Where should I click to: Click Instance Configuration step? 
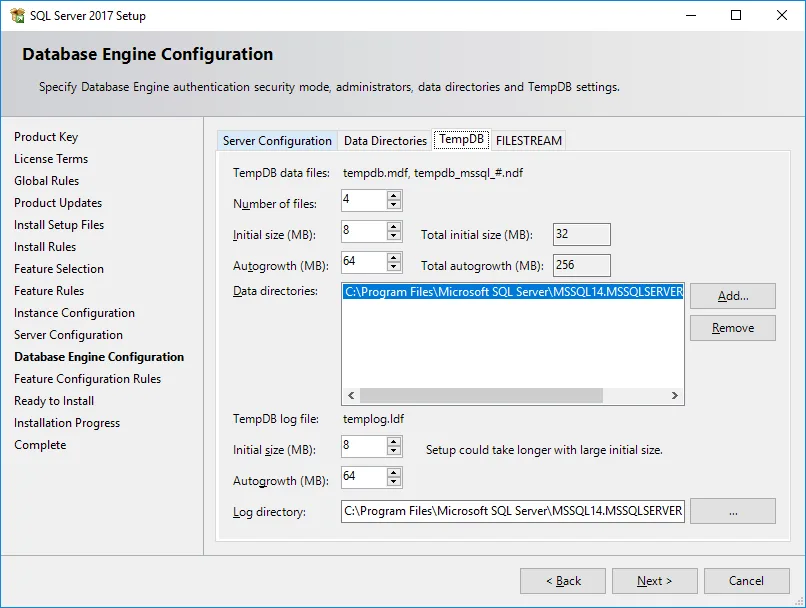click(74, 313)
